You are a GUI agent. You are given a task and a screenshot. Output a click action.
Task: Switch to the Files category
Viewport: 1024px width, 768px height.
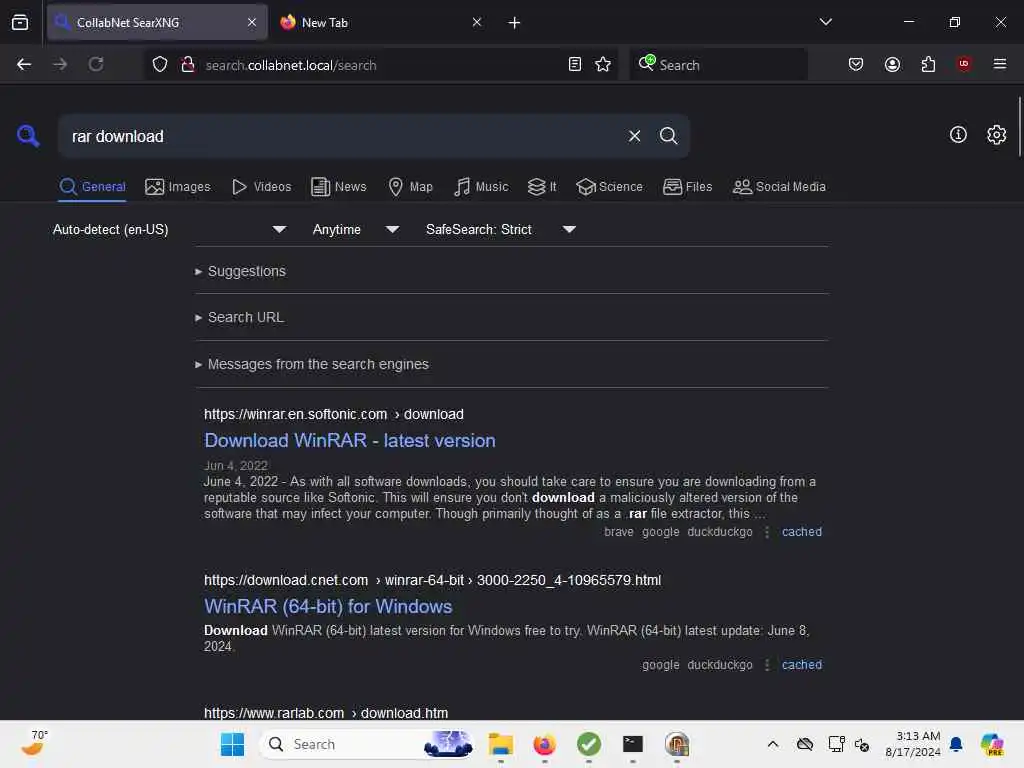pos(687,187)
